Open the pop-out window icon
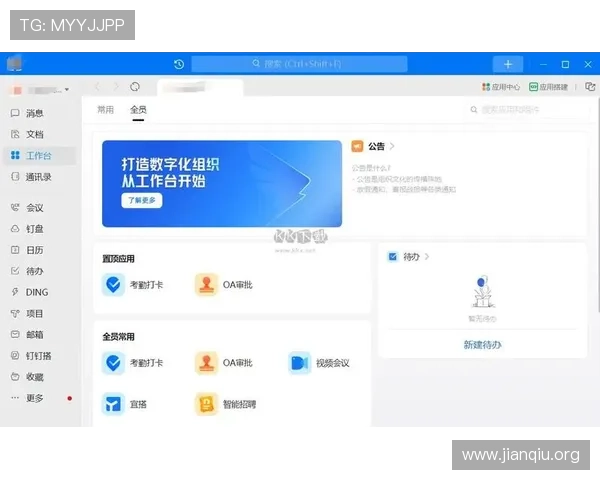This screenshot has height=480, width=600. (x=590, y=87)
